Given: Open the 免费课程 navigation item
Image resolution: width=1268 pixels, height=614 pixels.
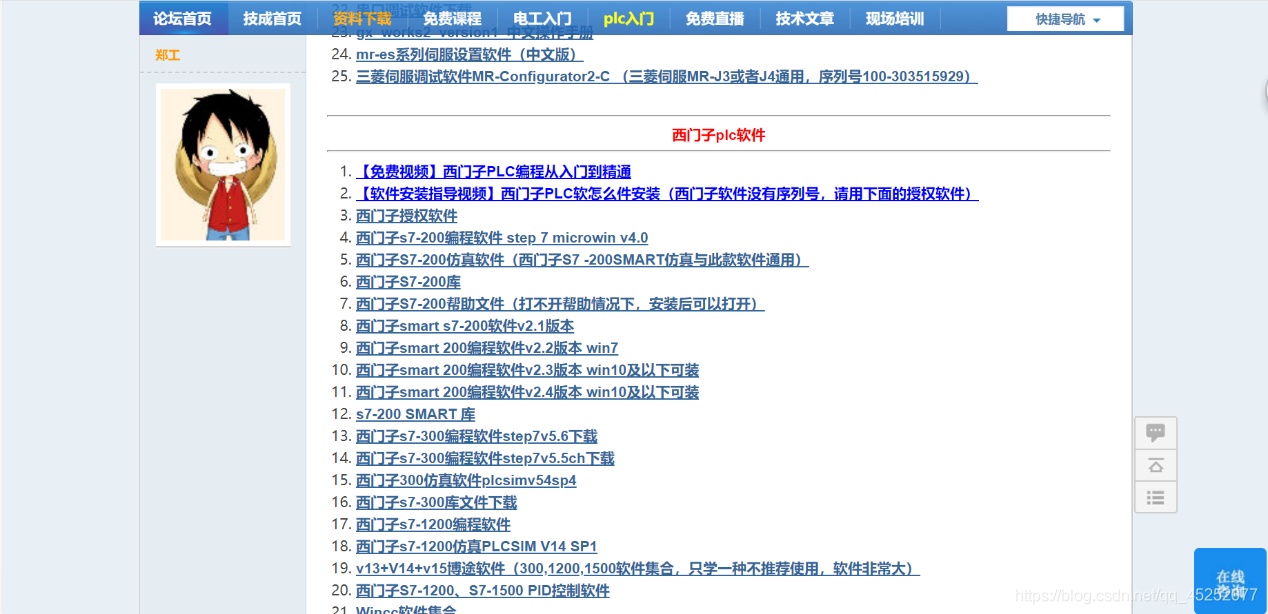Looking at the screenshot, I should pyautogui.click(x=452, y=18).
